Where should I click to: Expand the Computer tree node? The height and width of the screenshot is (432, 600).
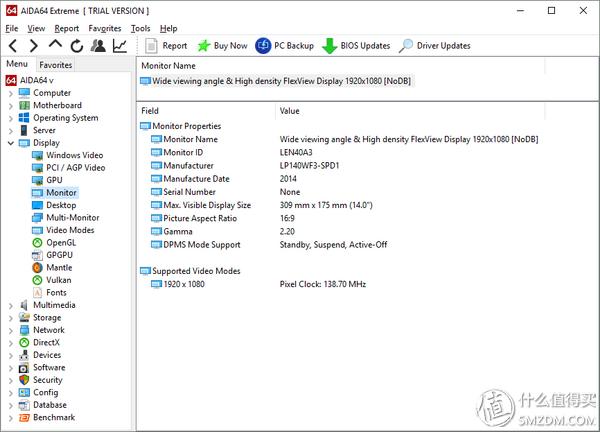pyautogui.click(x=11, y=93)
